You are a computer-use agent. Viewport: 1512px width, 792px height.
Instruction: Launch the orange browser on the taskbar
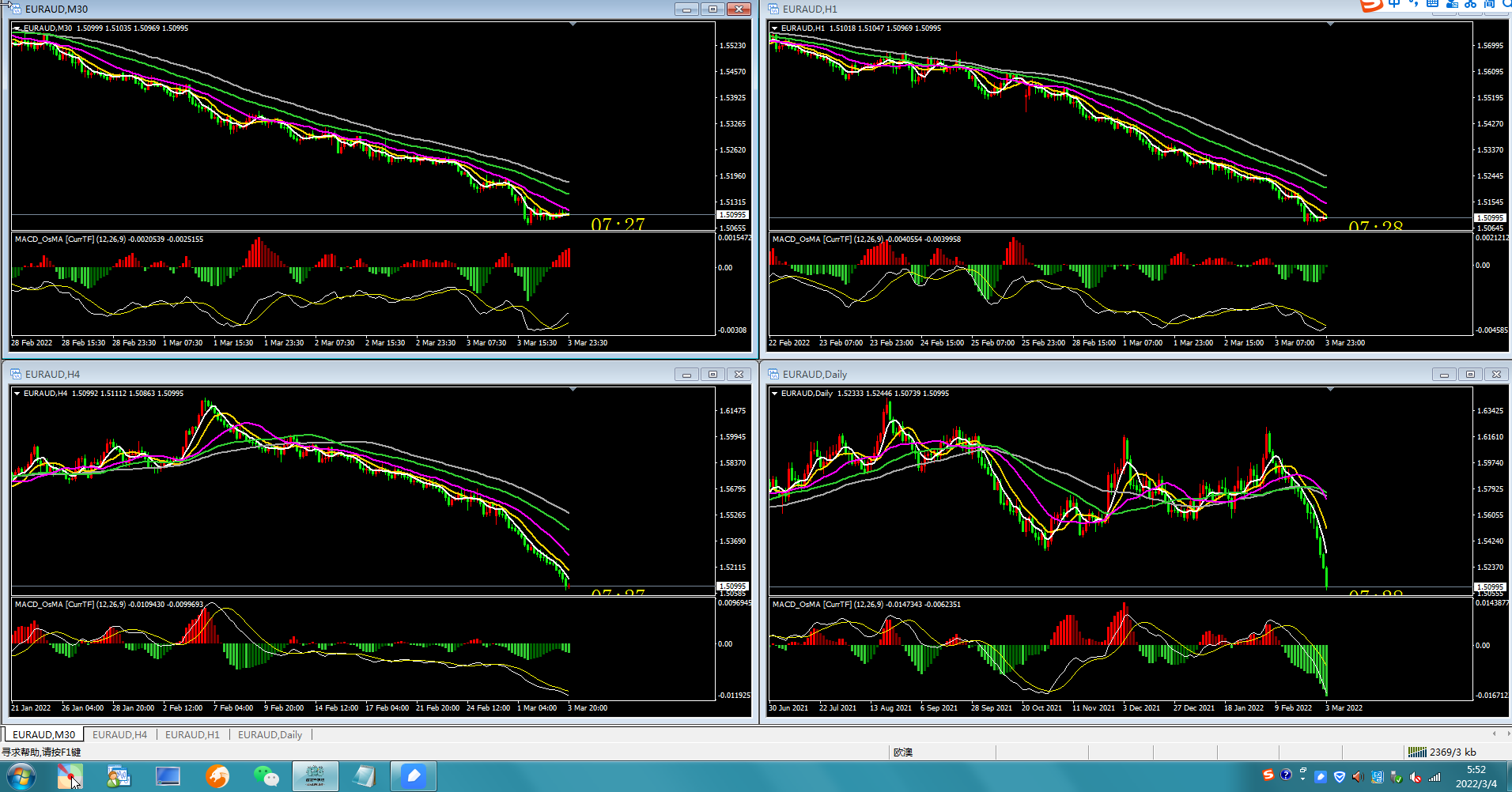(x=217, y=776)
